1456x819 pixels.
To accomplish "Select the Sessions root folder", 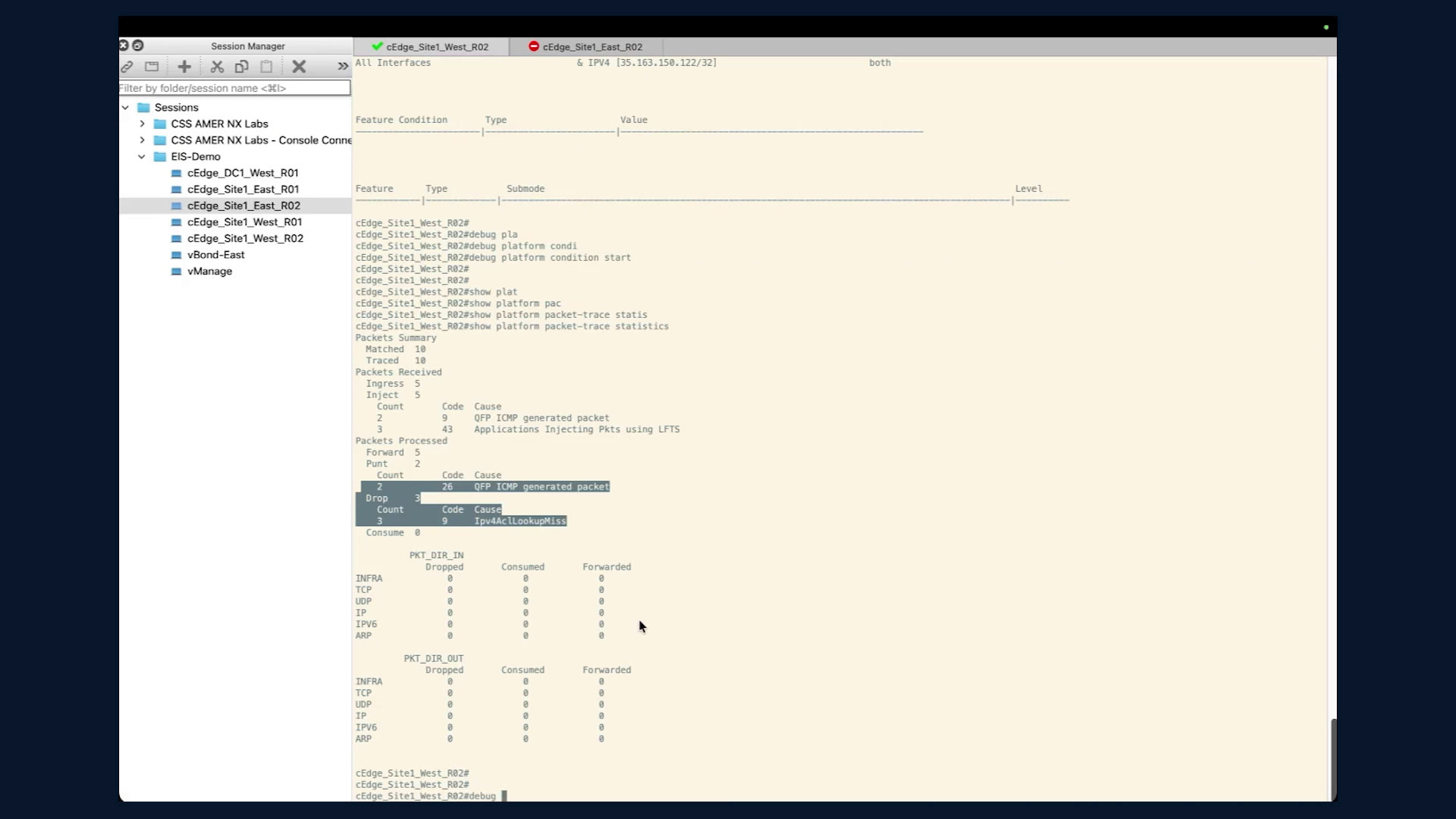I will (x=176, y=108).
